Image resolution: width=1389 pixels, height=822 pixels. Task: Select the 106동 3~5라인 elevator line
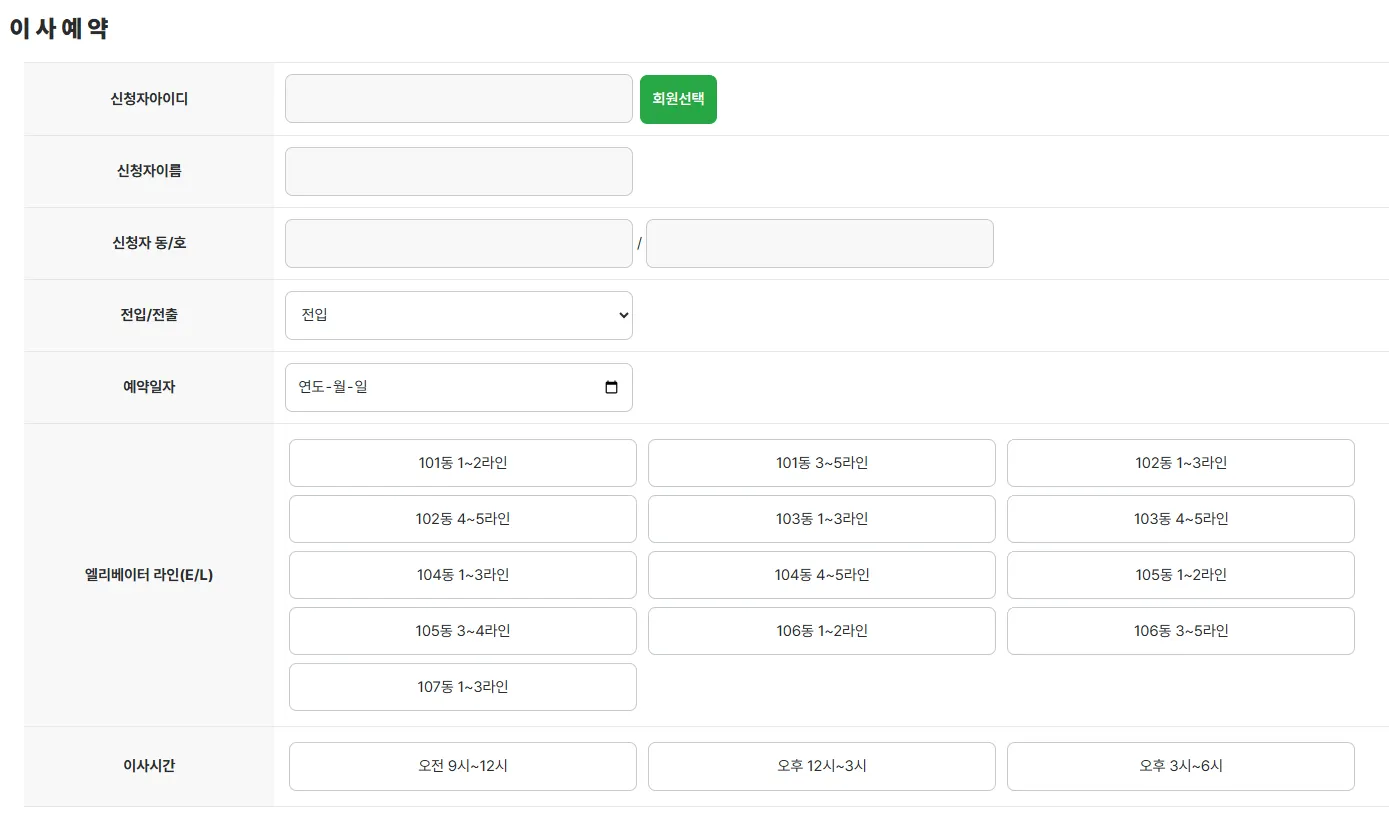[1180, 631]
